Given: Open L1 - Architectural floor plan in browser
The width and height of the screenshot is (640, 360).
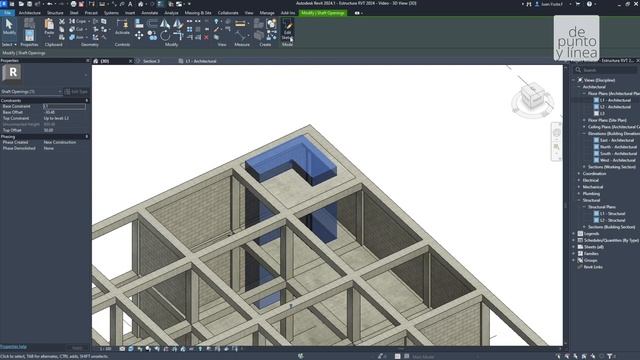Looking at the screenshot, I should pos(615,100).
